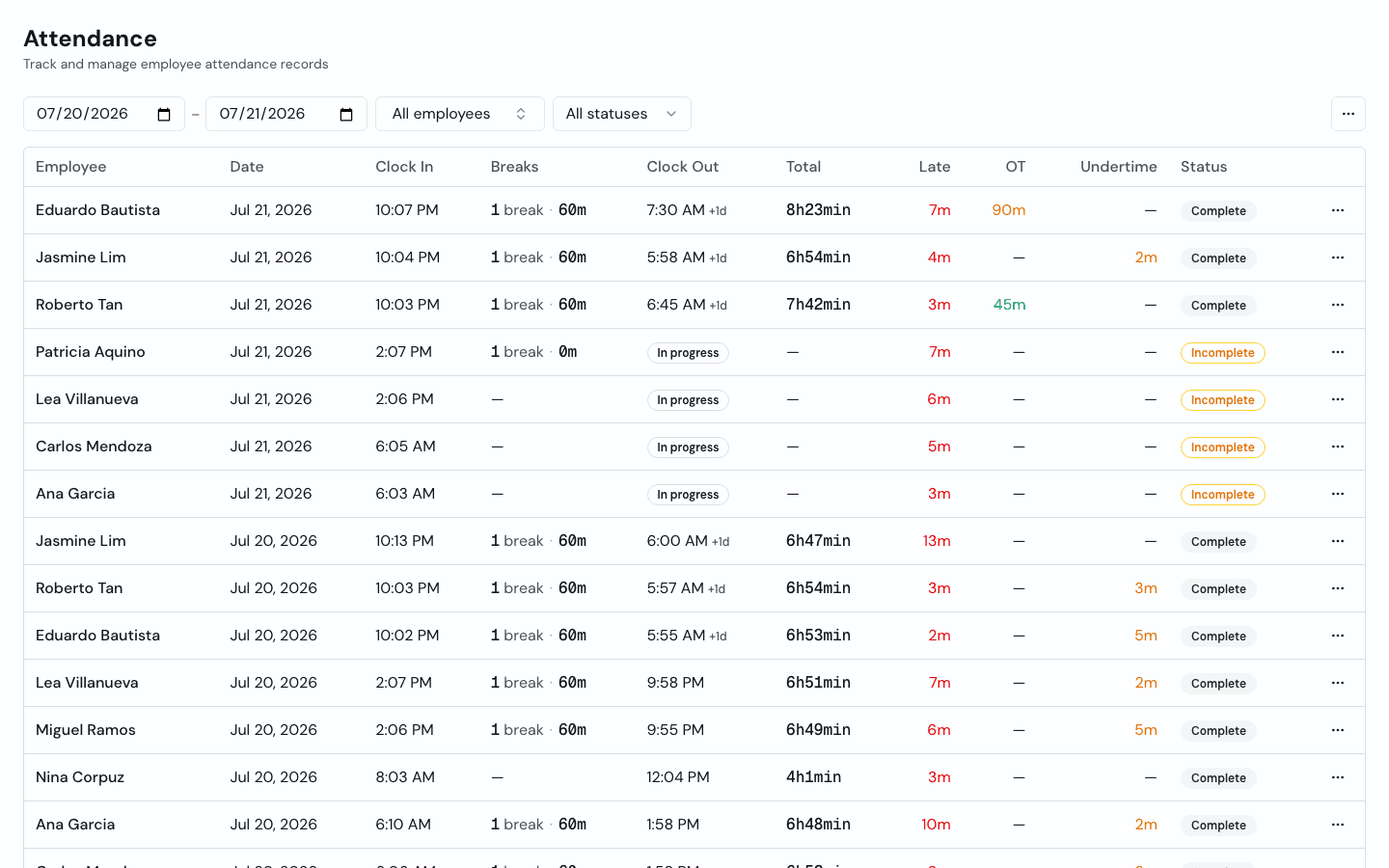The image size is (1389, 868).
Task: Click the Incomplete badge for Patricia Aquino
Action: (x=1222, y=353)
